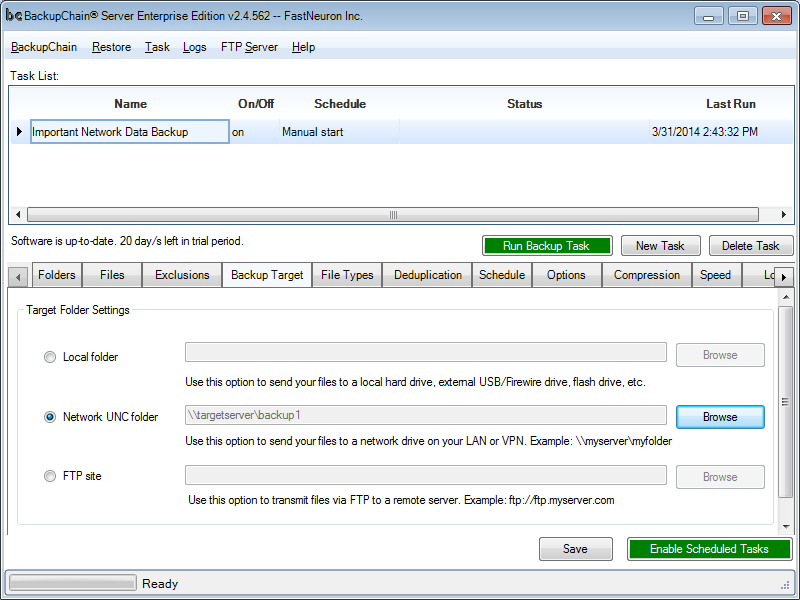Click the Last Run column header

pyautogui.click(x=731, y=104)
